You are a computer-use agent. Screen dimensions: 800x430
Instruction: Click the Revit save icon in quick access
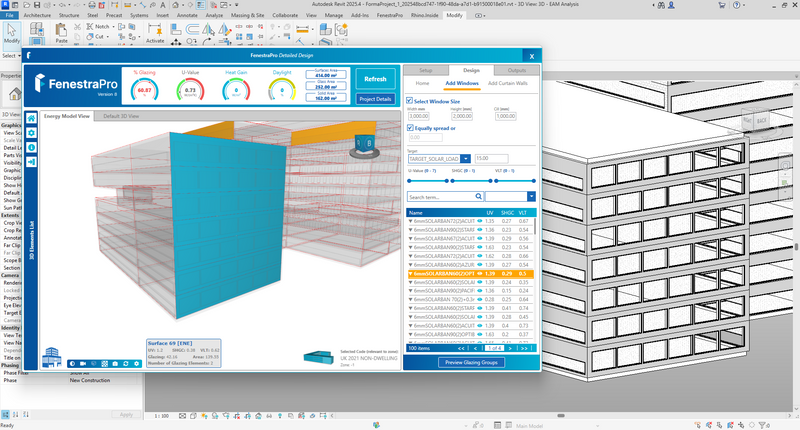37,5
